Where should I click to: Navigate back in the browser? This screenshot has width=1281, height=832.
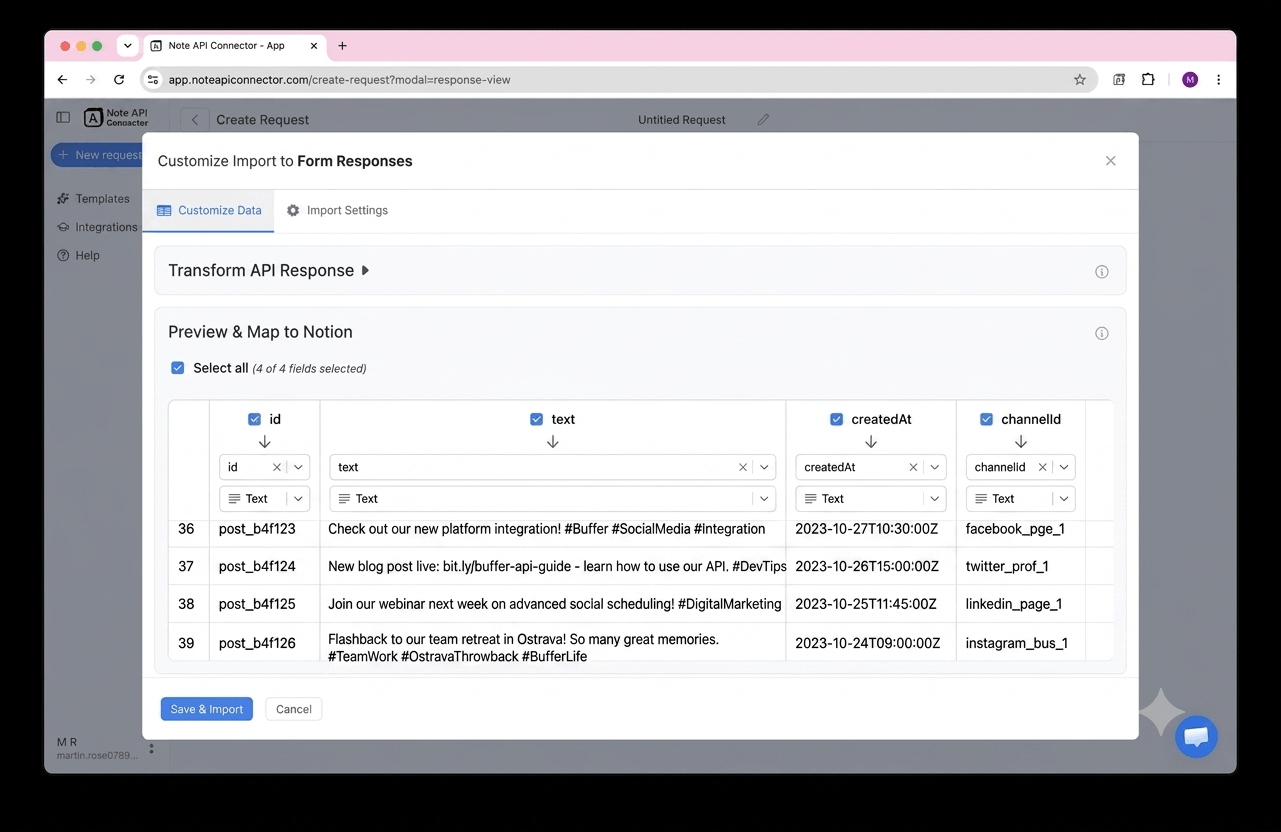pyautogui.click(x=62, y=80)
